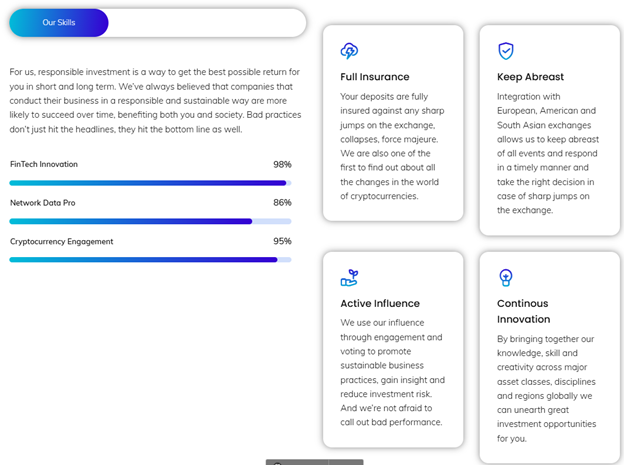This screenshot has width=624, height=465.
Task: Click the Full Insurance cloud lightning icon
Action: pos(349,51)
